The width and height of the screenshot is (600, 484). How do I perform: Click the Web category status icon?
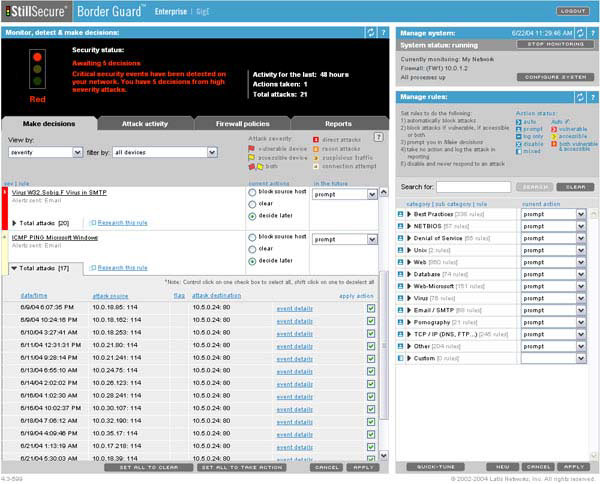point(400,262)
